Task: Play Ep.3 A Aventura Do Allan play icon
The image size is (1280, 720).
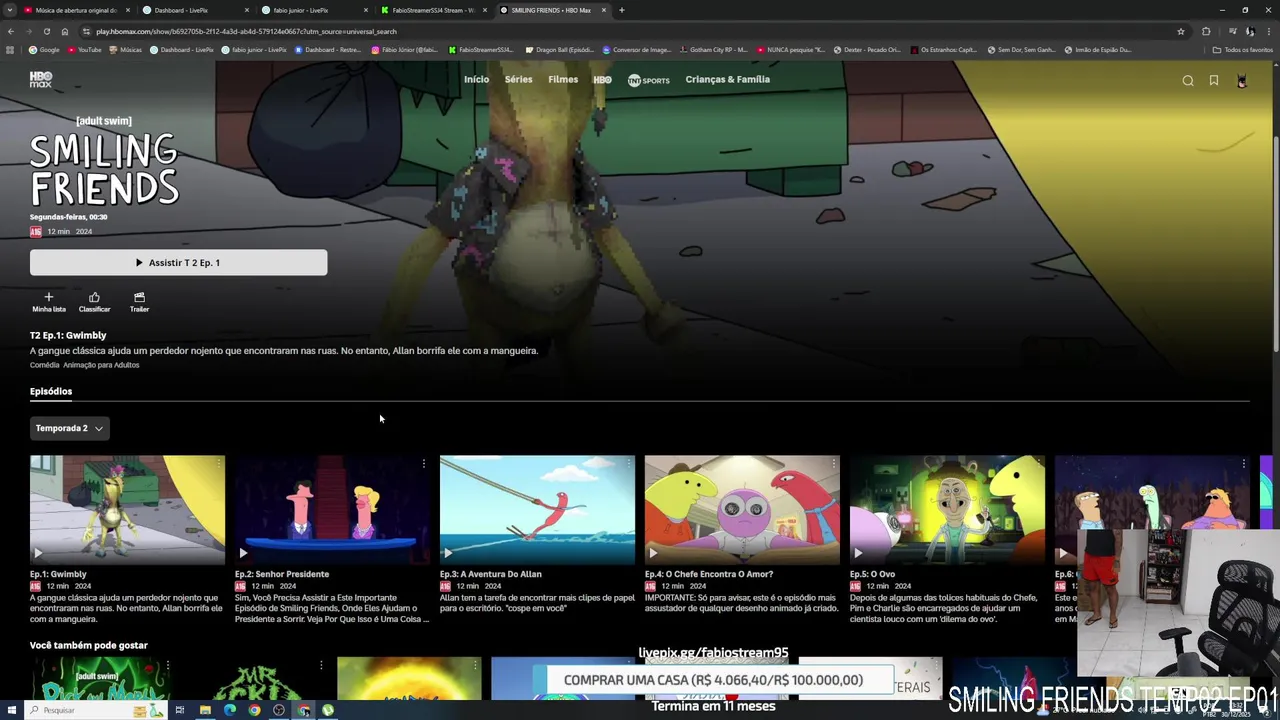Action: 448,553
